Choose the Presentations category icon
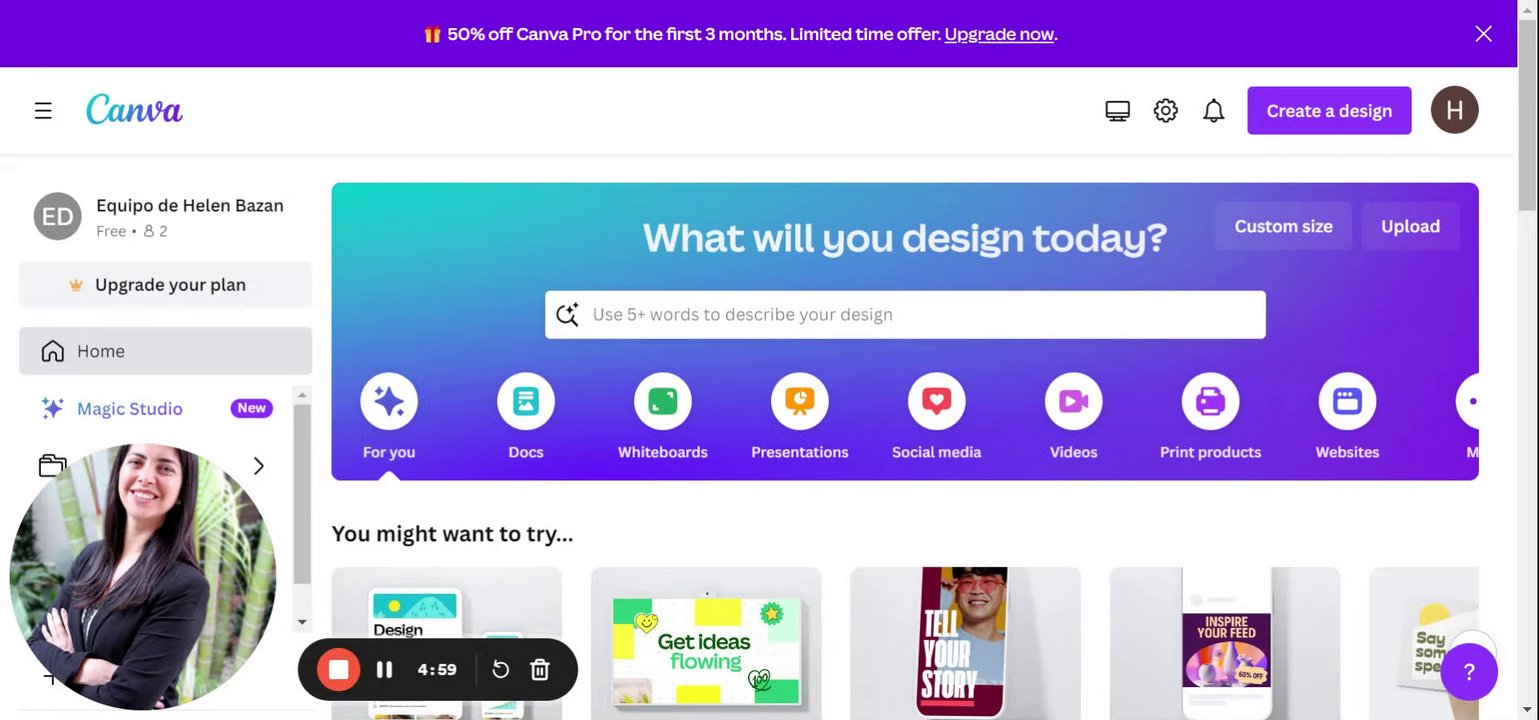This screenshot has height=720, width=1539. coord(800,402)
